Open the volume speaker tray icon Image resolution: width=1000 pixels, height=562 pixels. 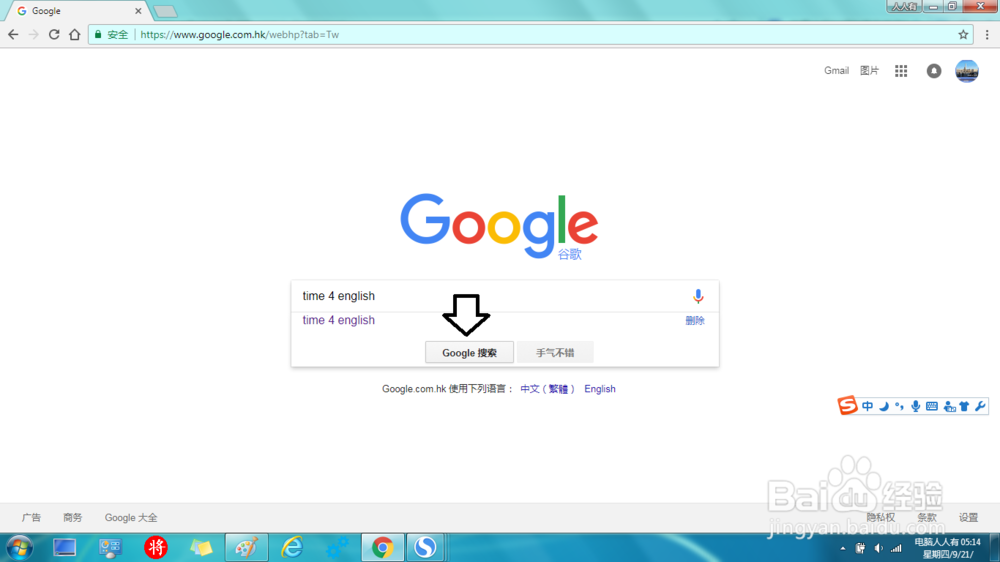(879, 549)
